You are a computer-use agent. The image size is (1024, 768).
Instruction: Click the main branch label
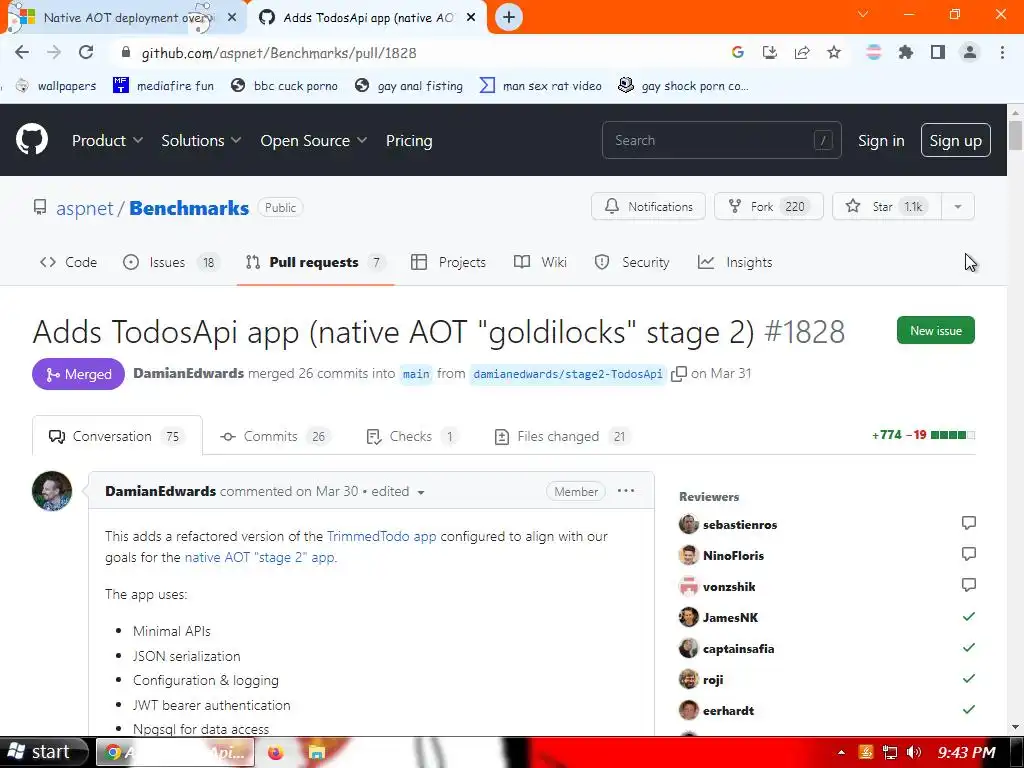coord(416,374)
